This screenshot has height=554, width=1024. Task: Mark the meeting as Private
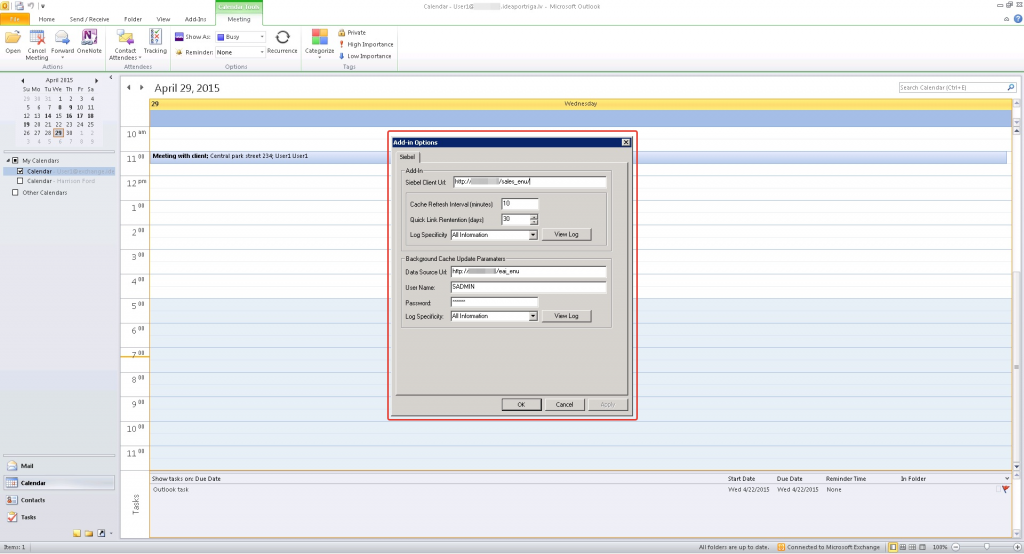[x=351, y=33]
